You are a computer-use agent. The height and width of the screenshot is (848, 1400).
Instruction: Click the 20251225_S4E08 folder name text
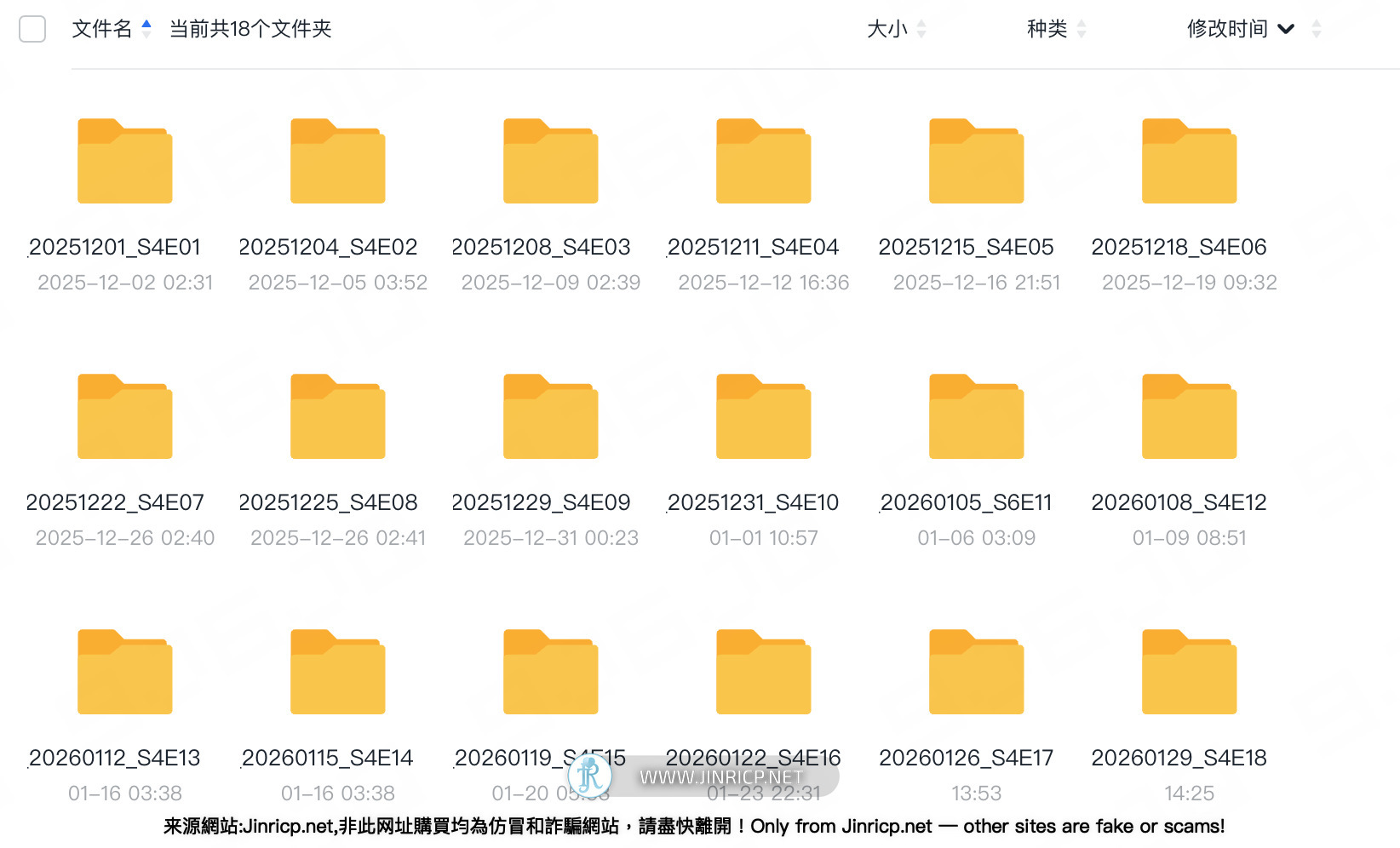click(x=328, y=502)
